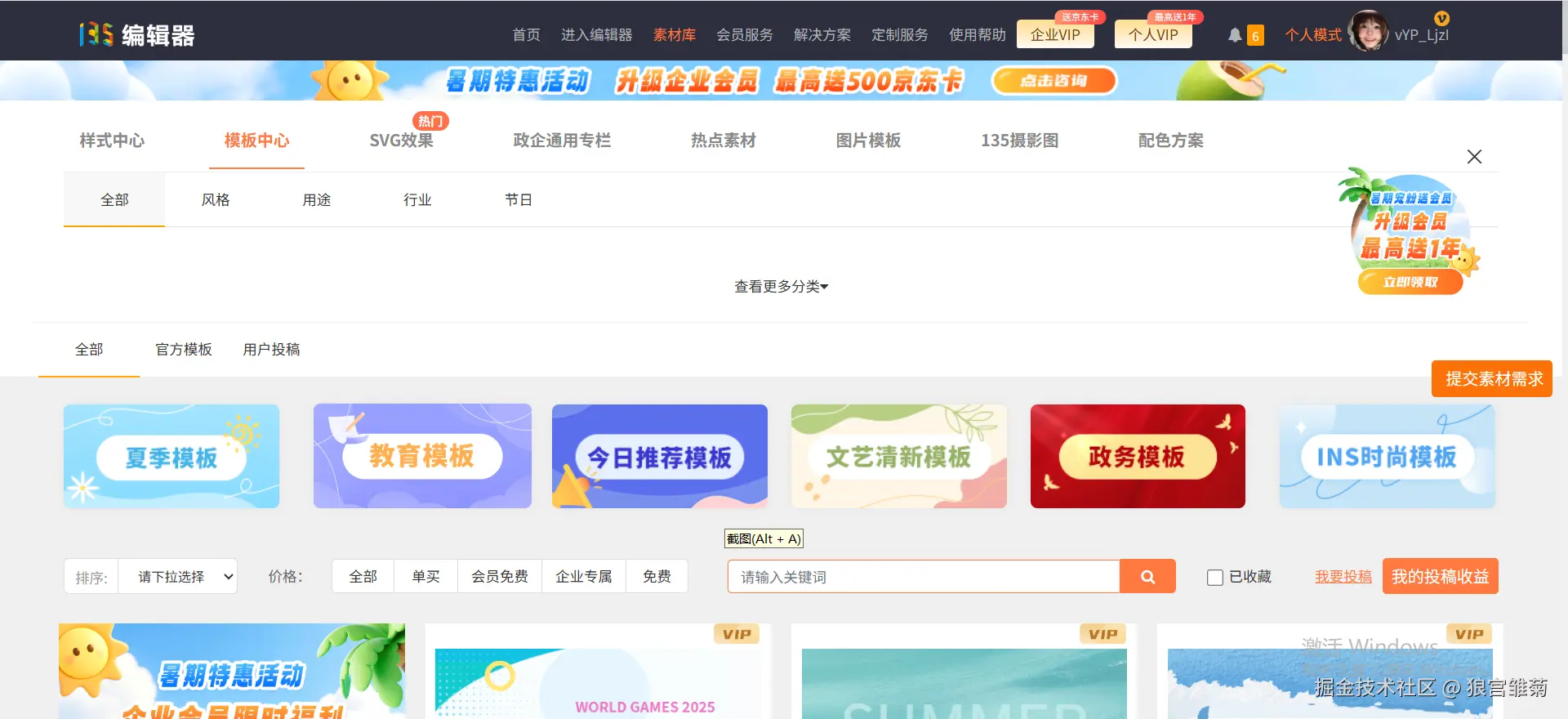Toggle the 已收藏 checkbox
Screen dimensions: 1568x719
point(1215,578)
